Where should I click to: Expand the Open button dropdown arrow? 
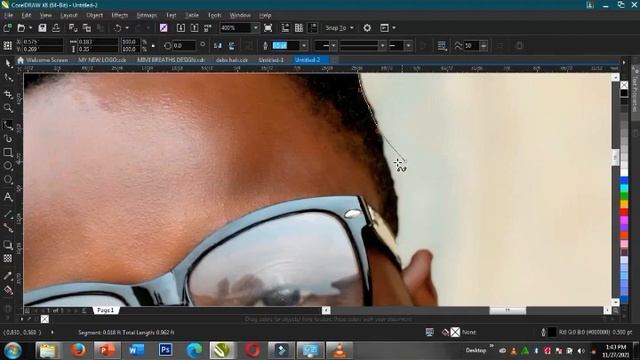[30, 28]
